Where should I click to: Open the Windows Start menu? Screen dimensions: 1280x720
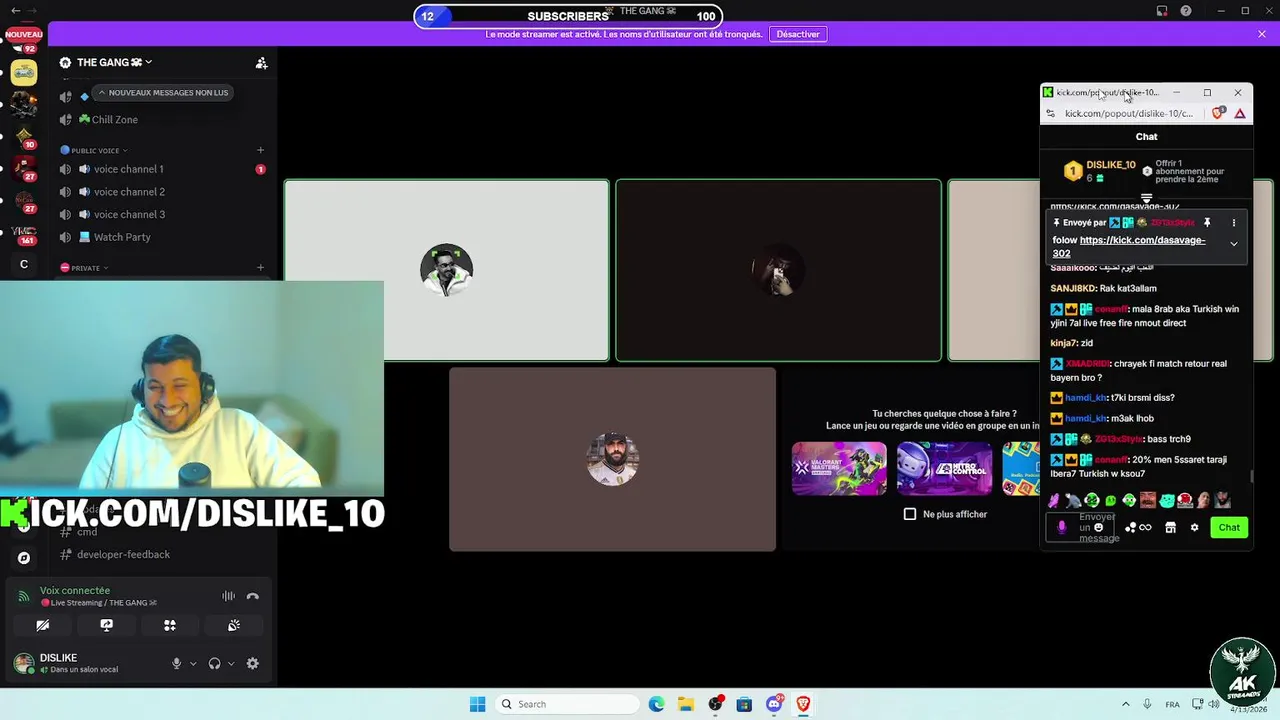point(478,704)
